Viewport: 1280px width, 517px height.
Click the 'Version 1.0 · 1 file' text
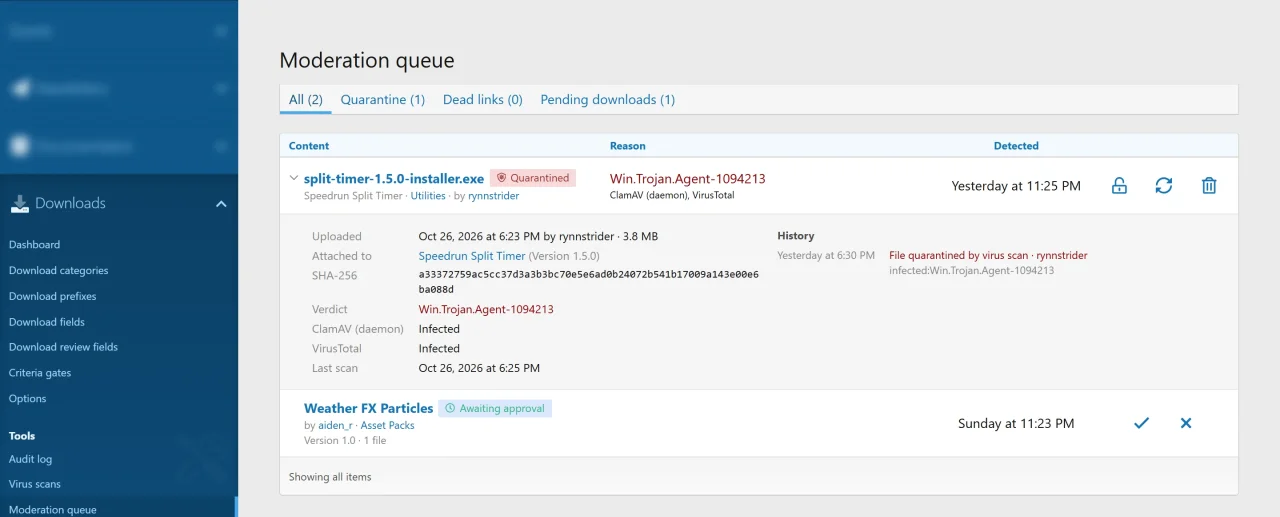[x=345, y=441]
